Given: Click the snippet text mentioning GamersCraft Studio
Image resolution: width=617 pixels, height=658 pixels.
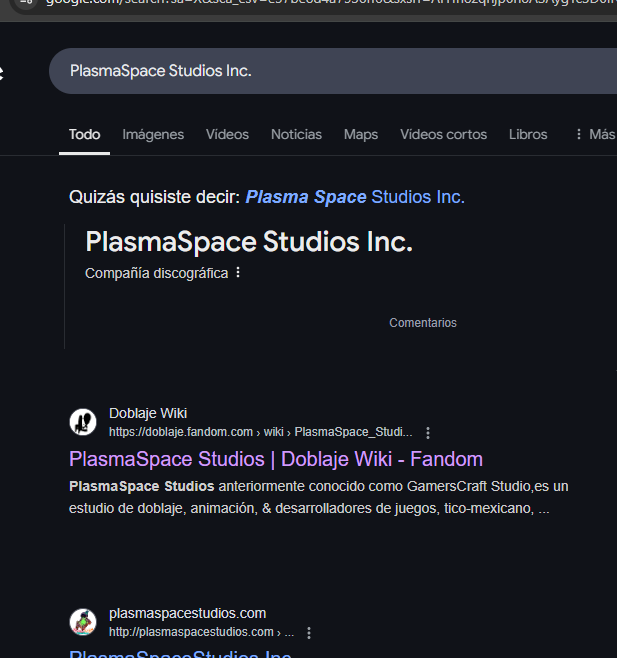Looking at the screenshot, I should (319, 497).
